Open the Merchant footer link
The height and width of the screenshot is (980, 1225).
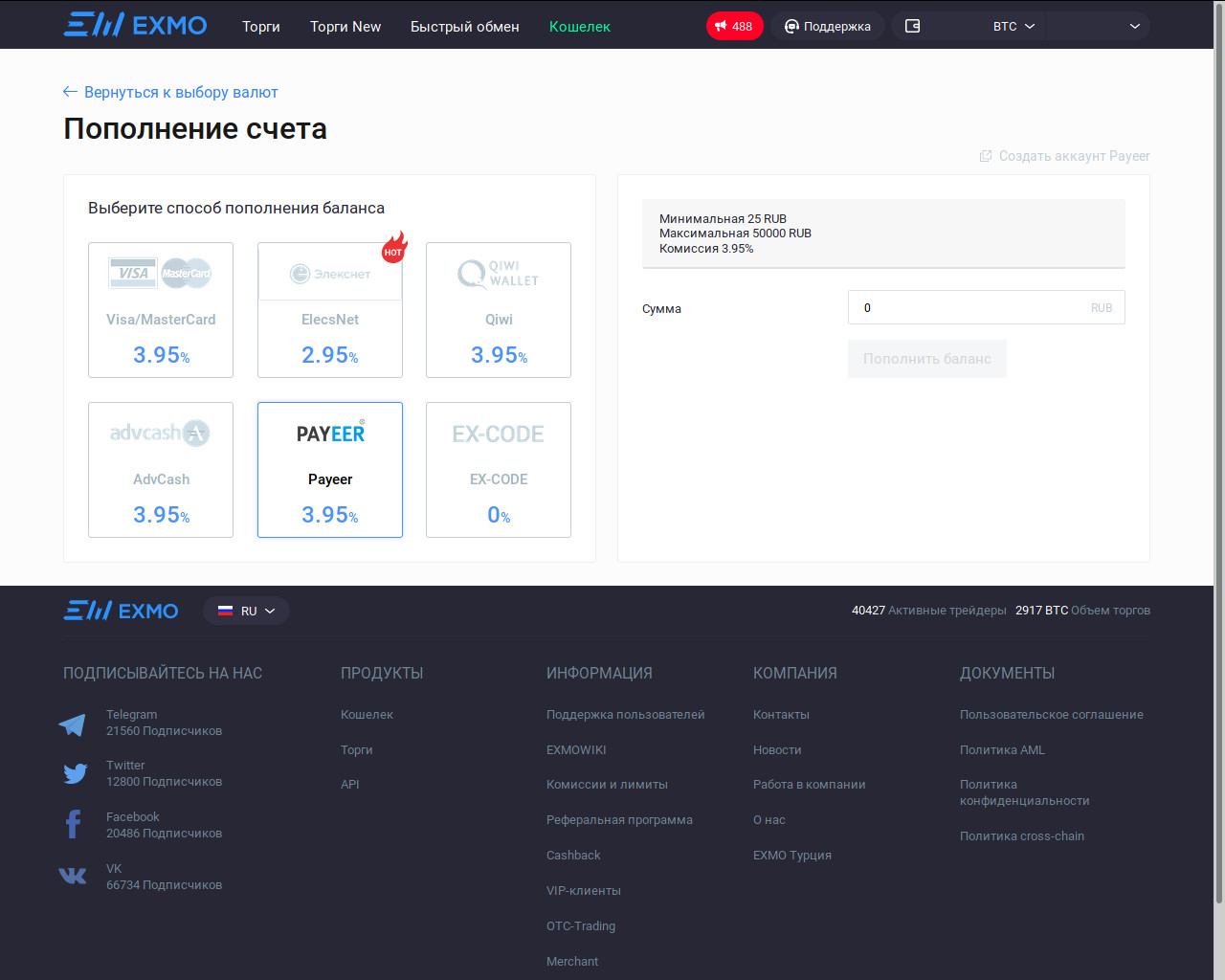click(x=572, y=962)
